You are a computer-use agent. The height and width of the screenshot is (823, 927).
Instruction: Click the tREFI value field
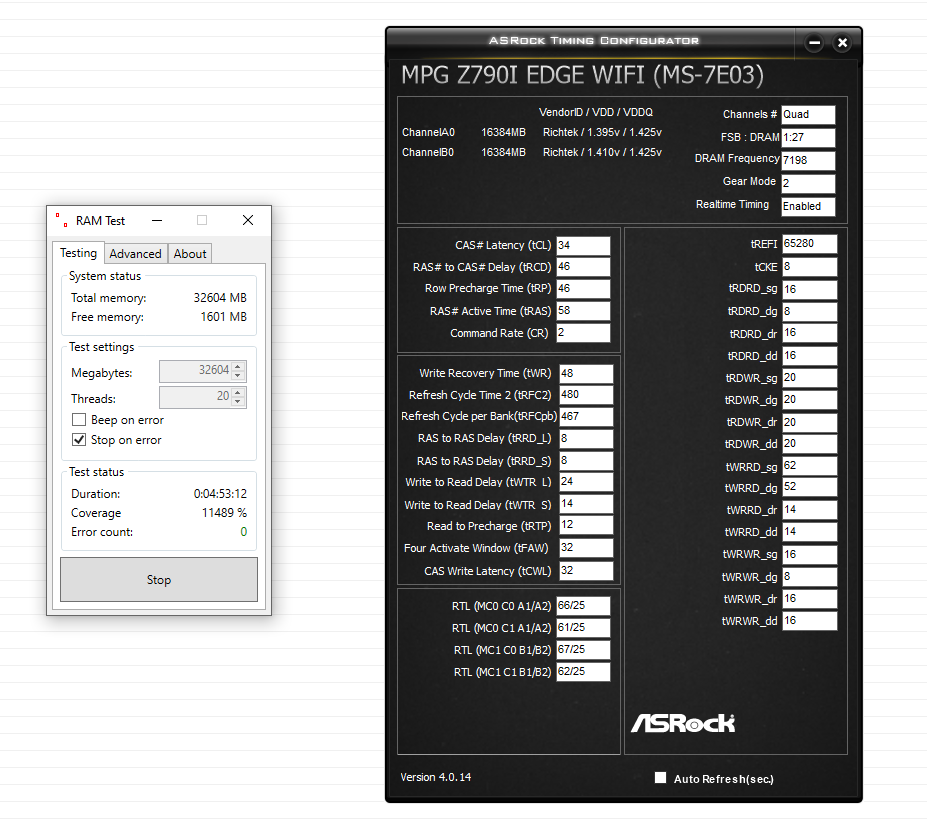pos(809,244)
